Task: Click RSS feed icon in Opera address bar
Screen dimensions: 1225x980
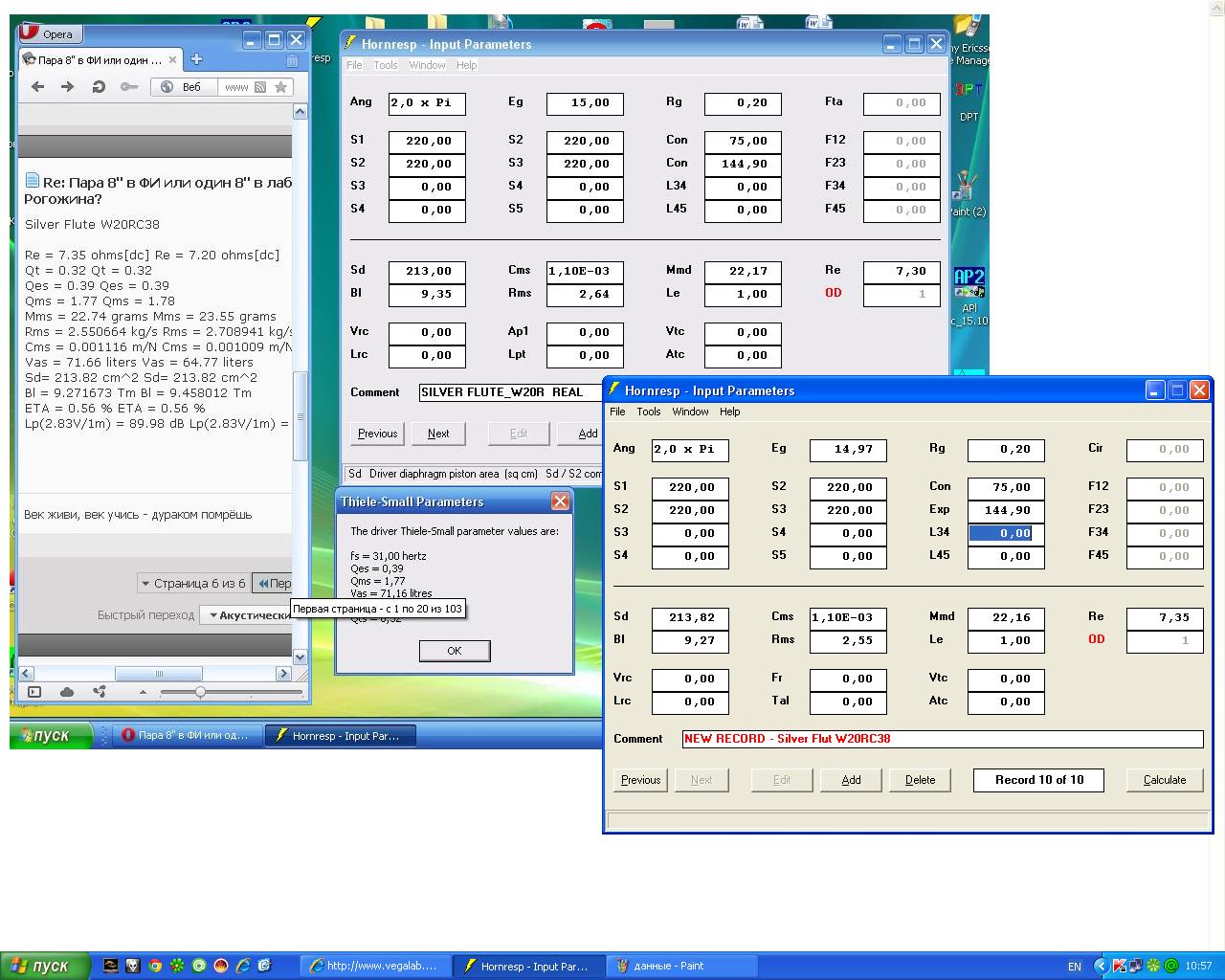Action: click(x=259, y=87)
